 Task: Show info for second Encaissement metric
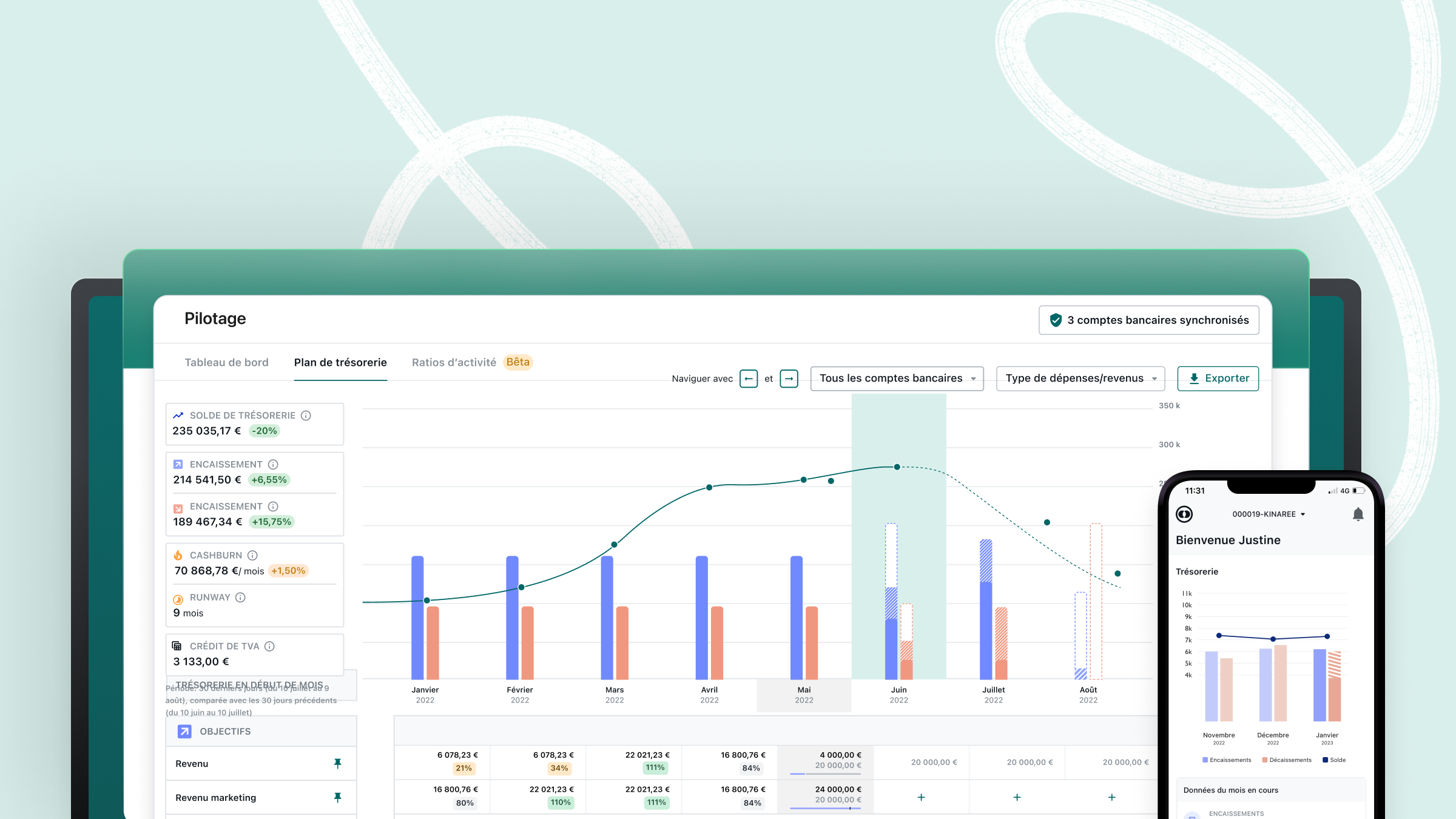pos(273,507)
